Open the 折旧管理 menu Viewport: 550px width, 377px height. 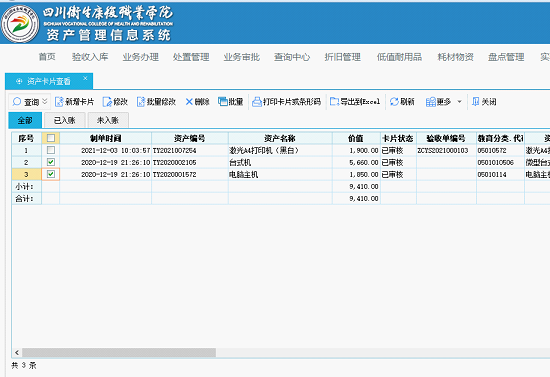point(343,57)
